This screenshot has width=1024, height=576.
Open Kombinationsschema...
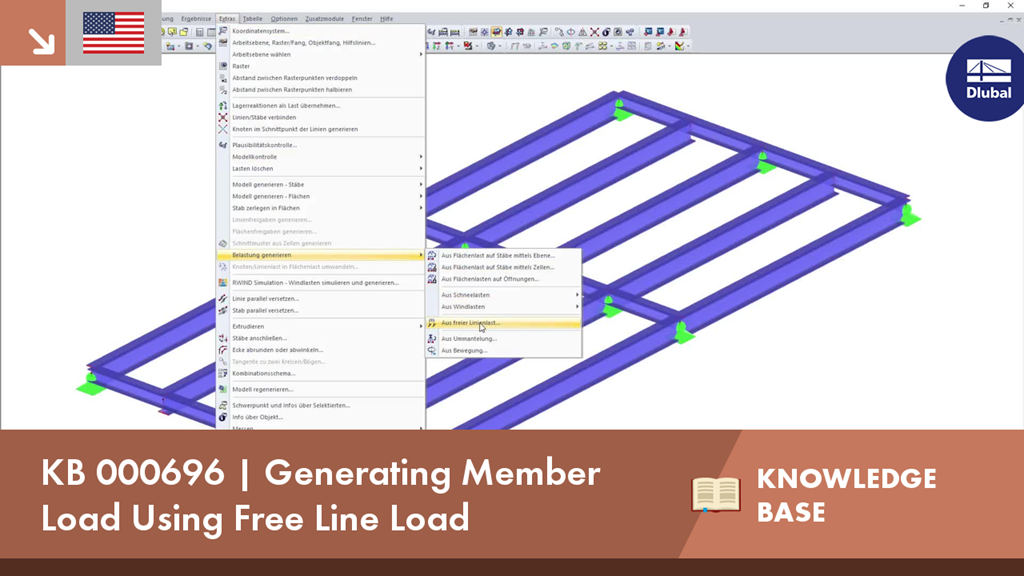(320, 374)
